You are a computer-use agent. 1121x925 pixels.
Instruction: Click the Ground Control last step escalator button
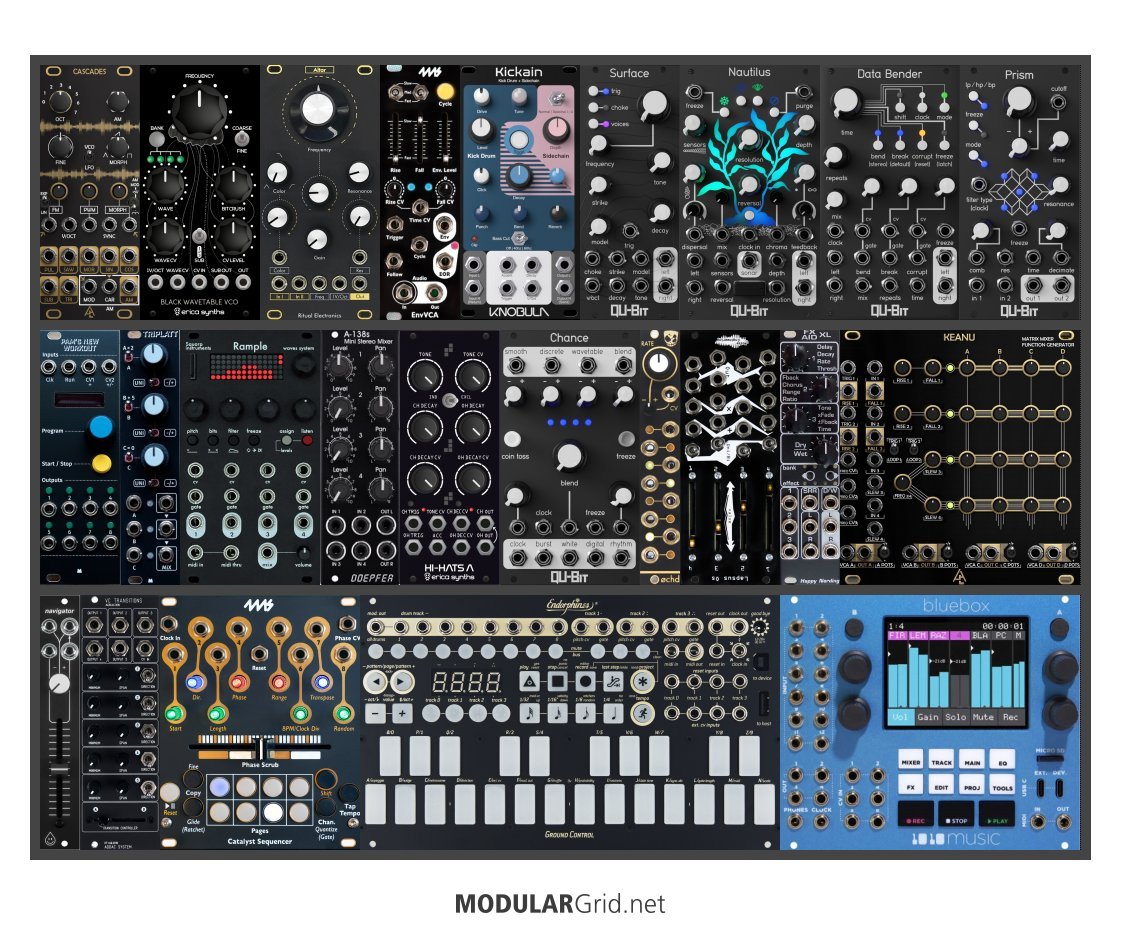613,681
